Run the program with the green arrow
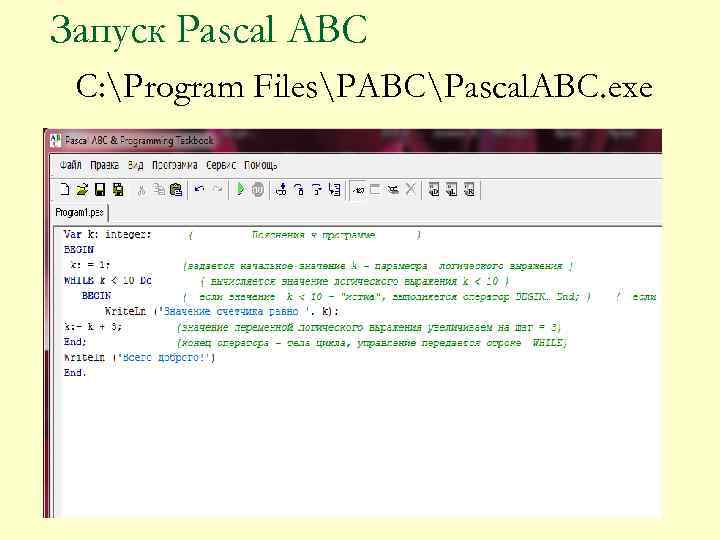720x540 pixels. pos(240,189)
